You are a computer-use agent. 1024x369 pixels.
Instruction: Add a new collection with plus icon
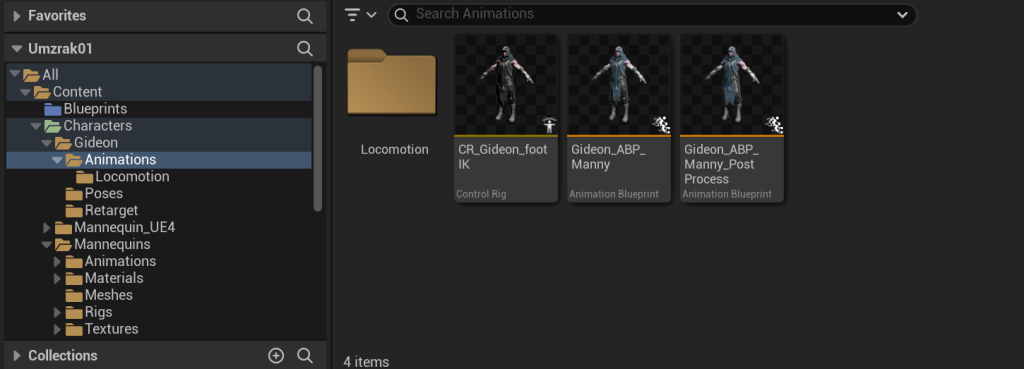276,355
